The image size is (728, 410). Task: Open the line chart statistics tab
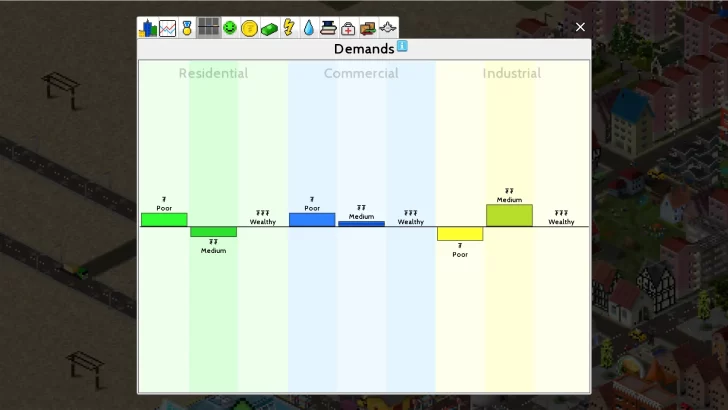[167, 28]
